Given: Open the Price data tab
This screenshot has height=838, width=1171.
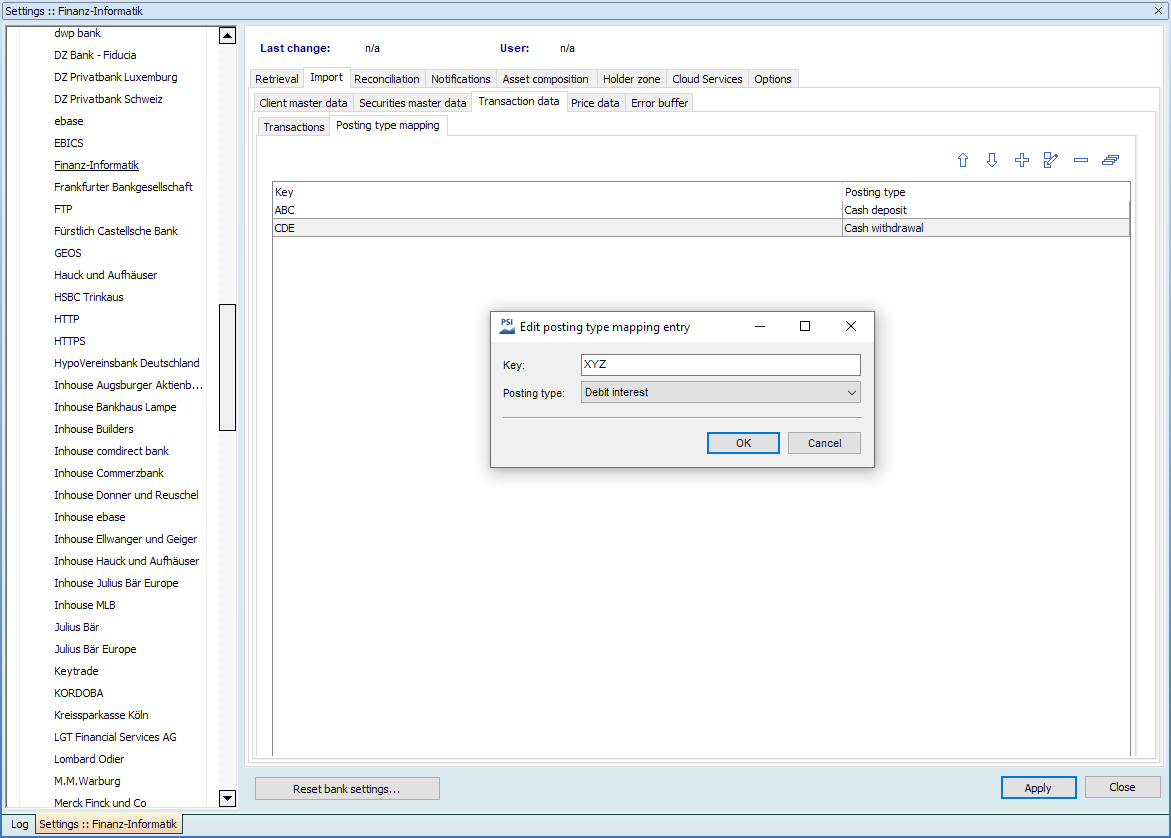Looking at the screenshot, I should tap(595, 103).
